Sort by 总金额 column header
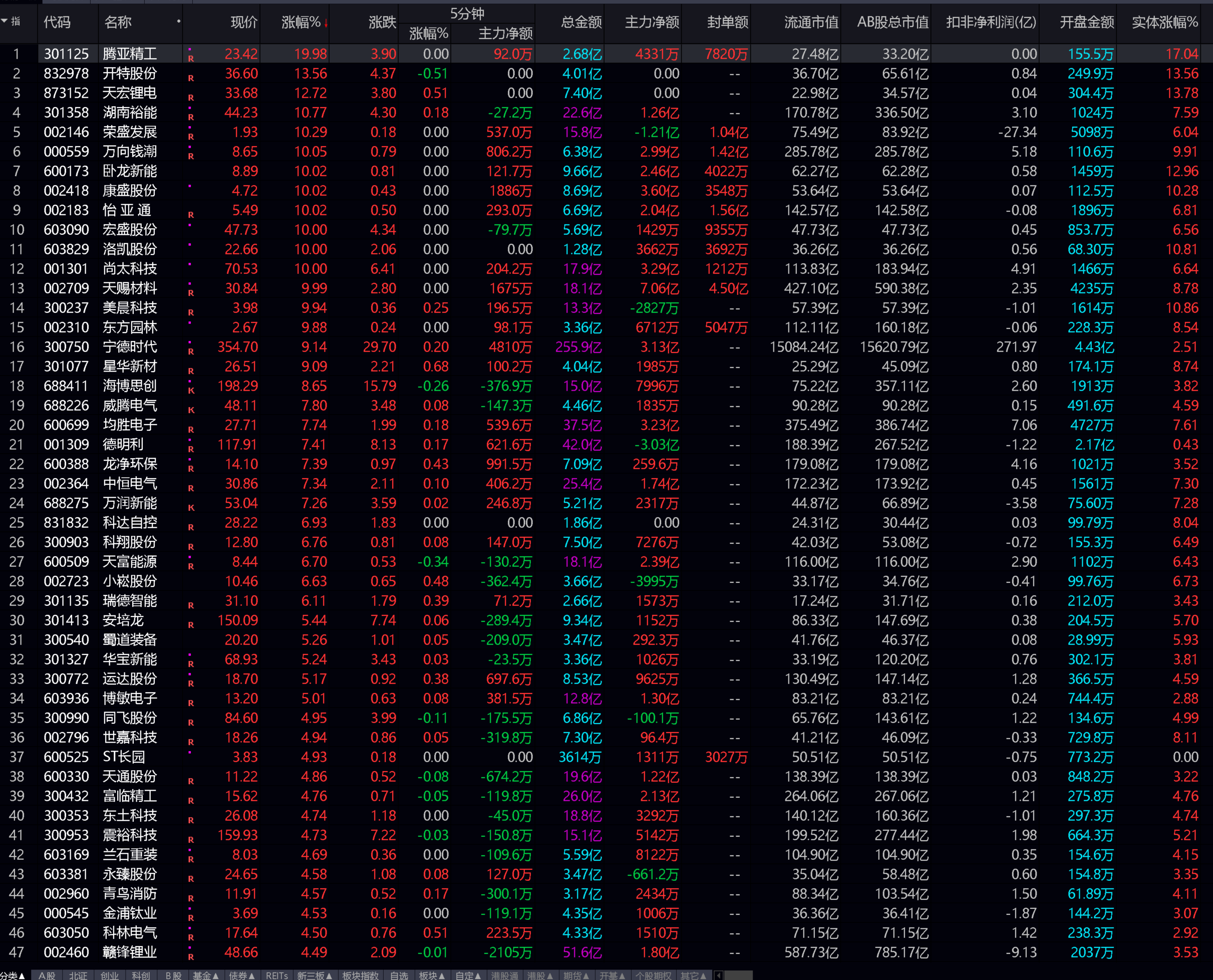 pos(581,22)
